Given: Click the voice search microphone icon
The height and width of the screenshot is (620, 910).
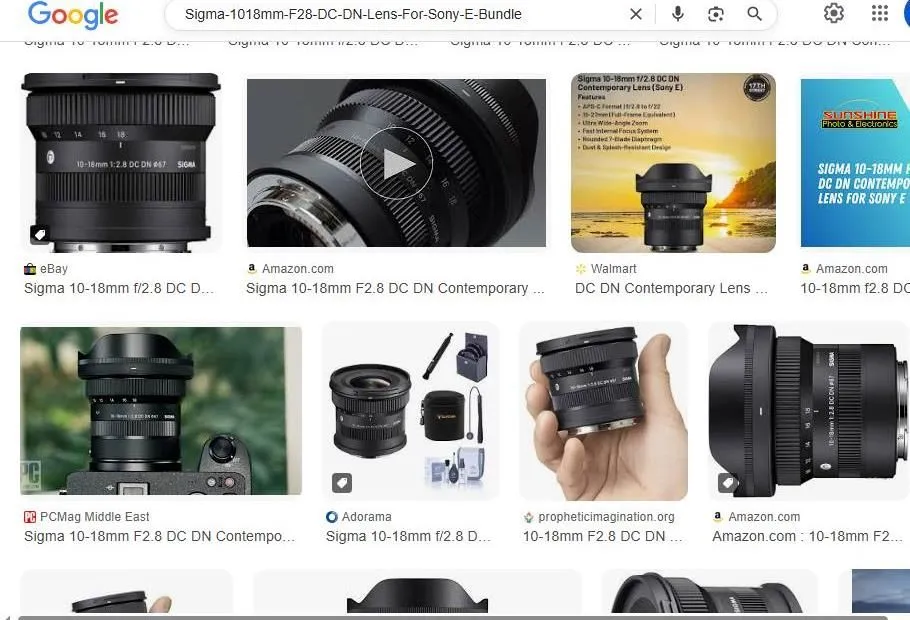Looking at the screenshot, I should click(x=677, y=14).
